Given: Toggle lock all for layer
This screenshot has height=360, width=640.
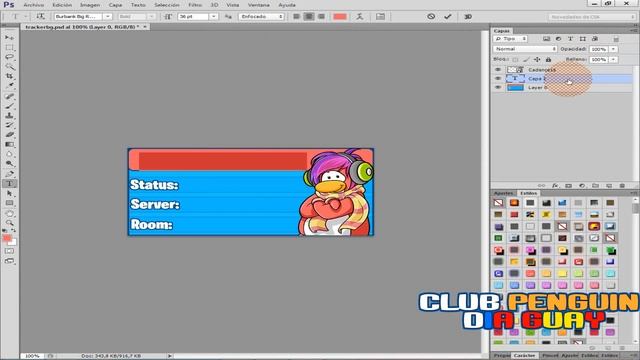Looking at the screenshot, I should [548, 60].
